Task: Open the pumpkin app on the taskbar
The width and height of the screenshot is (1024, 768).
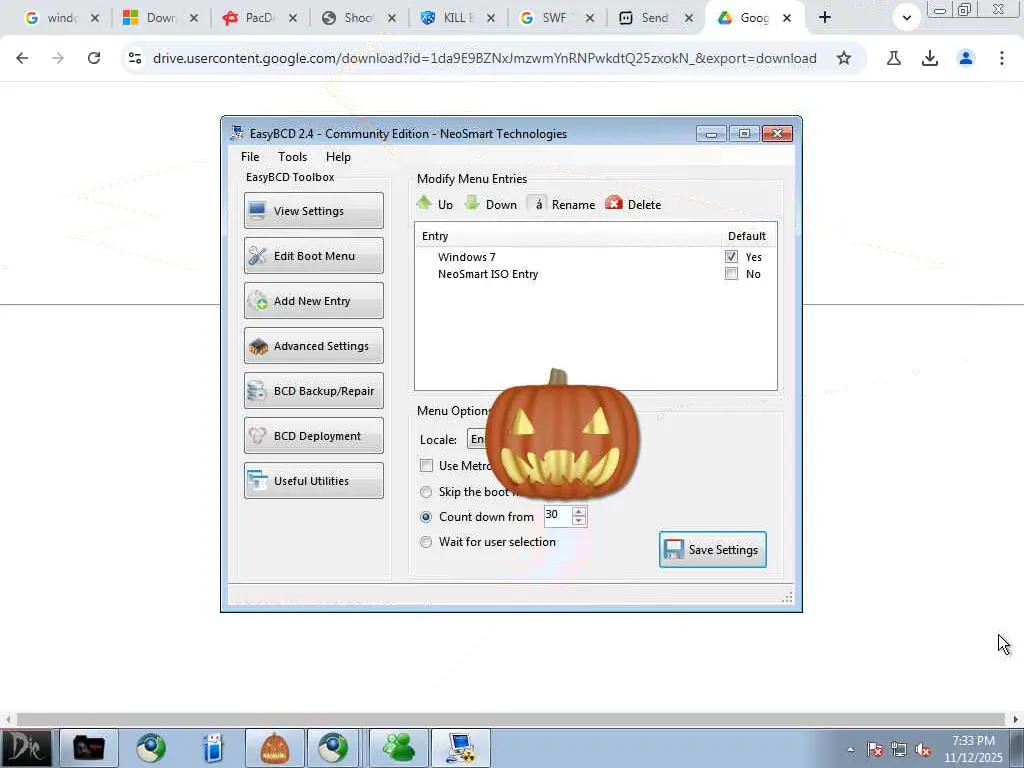Action: (274, 748)
